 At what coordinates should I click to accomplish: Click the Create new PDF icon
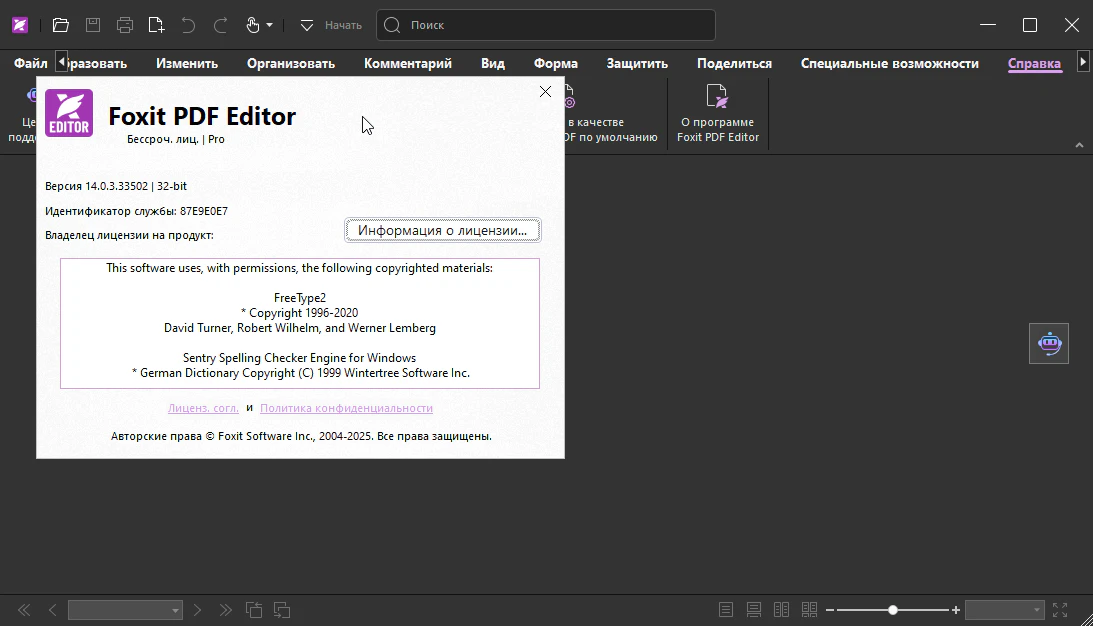point(156,25)
